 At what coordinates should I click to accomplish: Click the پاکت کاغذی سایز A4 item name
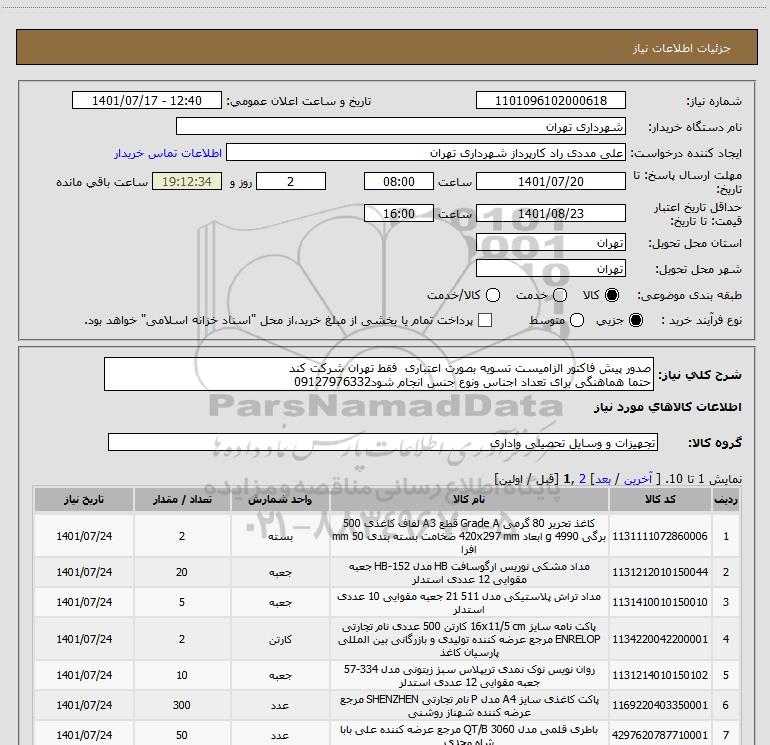tap(469, 706)
